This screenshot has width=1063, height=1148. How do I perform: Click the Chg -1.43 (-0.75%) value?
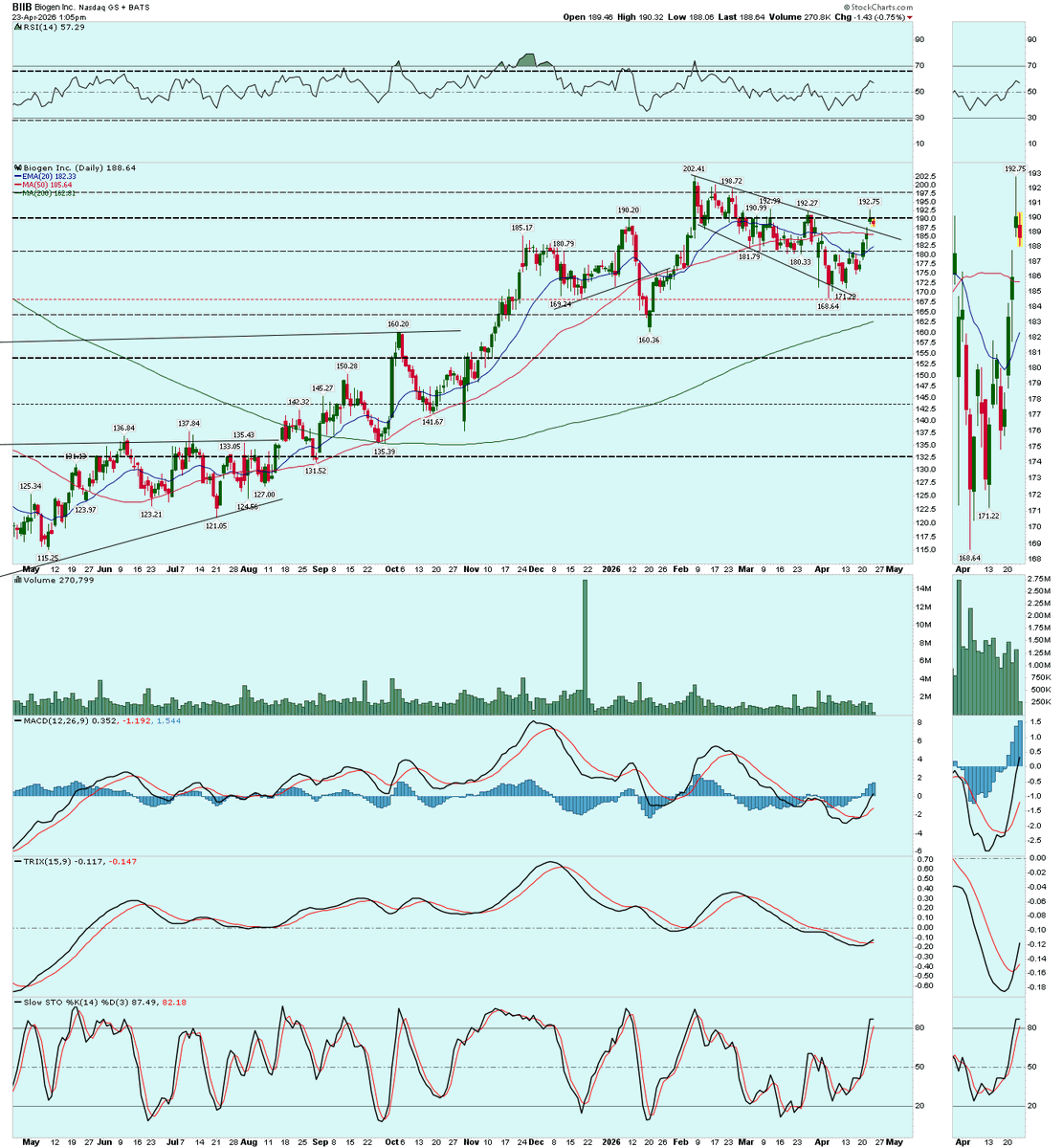[877, 16]
